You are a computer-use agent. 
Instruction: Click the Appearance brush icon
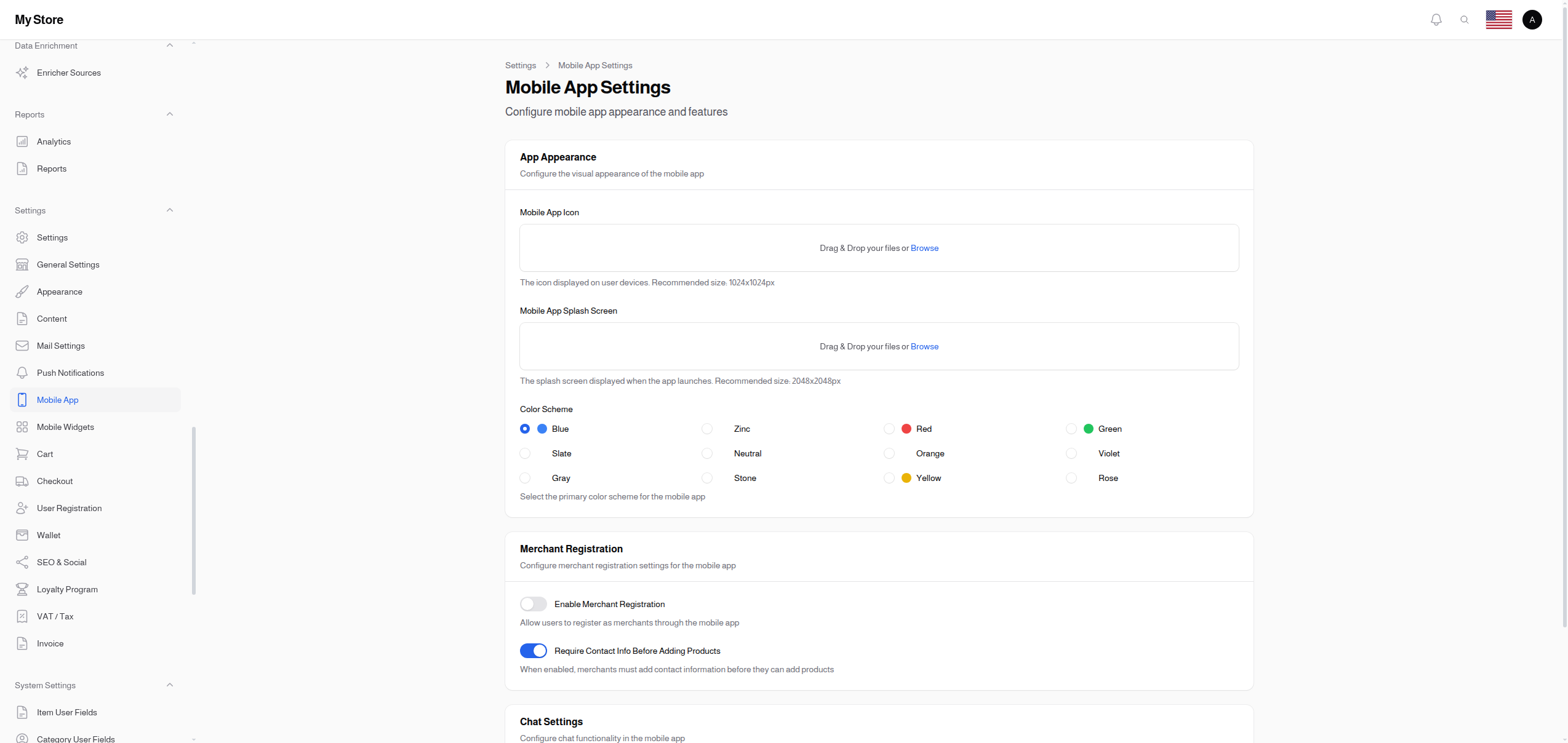[22, 292]
